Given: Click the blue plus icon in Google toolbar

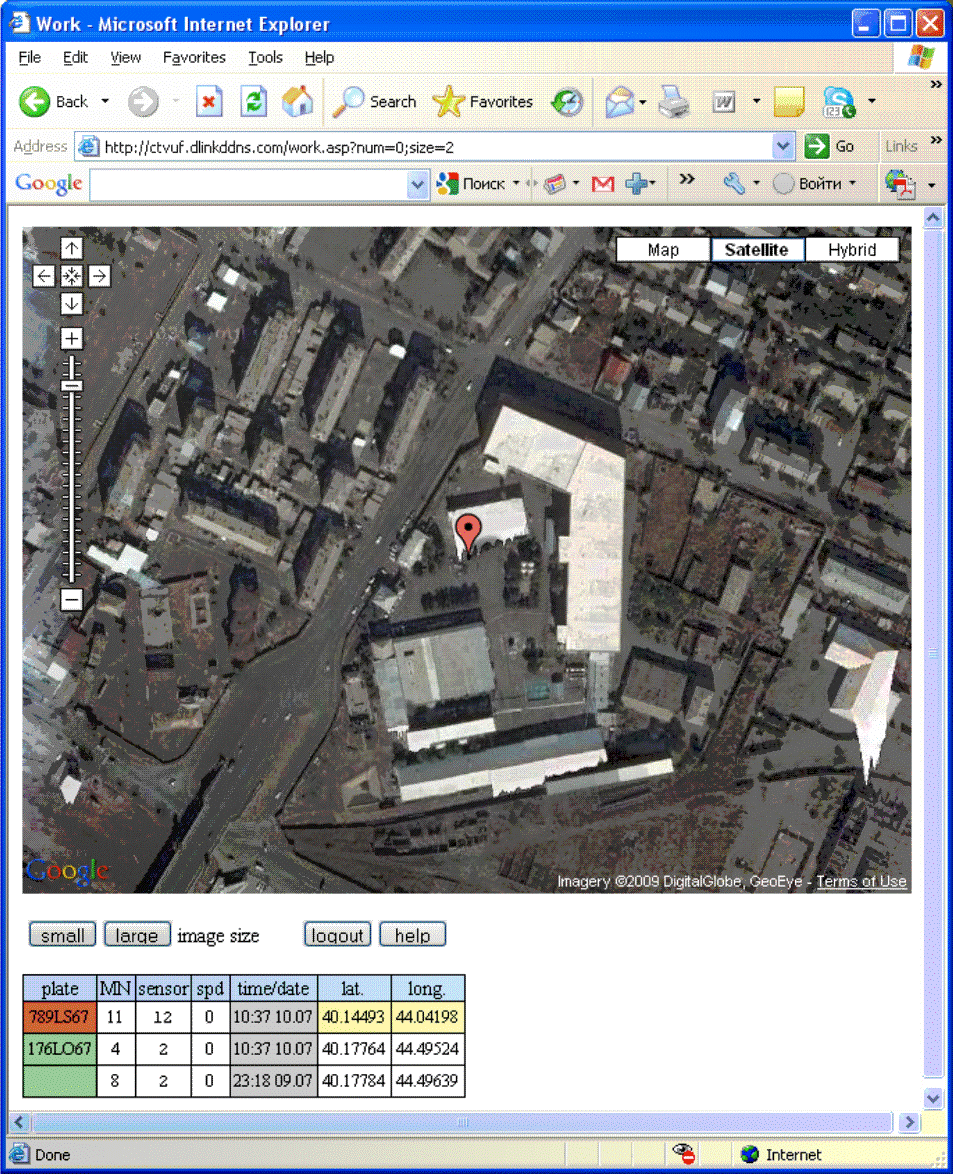Looking at the screenshot, I should [636, 183].
